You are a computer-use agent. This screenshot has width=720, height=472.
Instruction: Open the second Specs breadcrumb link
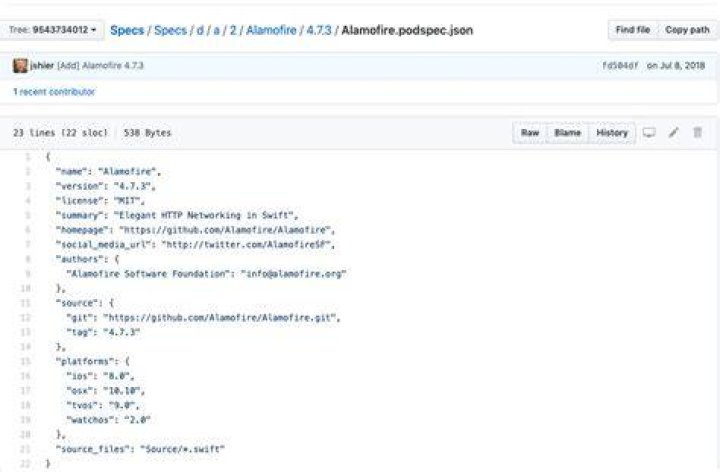click(x=170, y=30)
